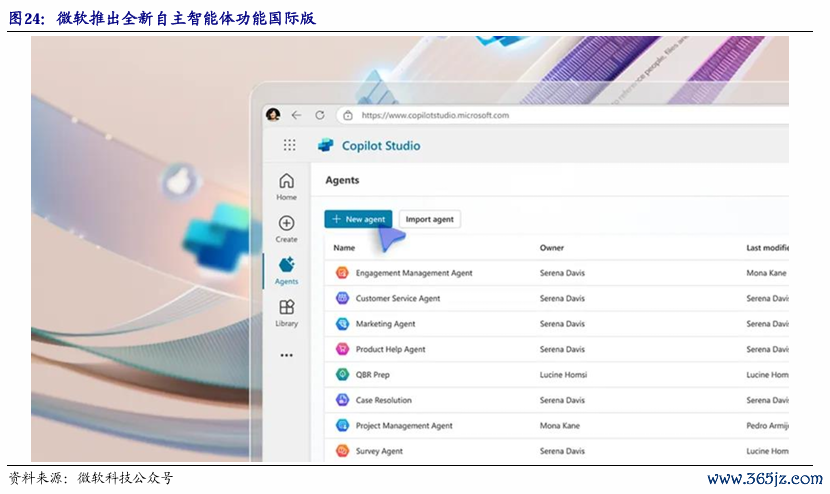Click the Copilot Studio logo
830x494 pixels.
click(x=326, y=145)
